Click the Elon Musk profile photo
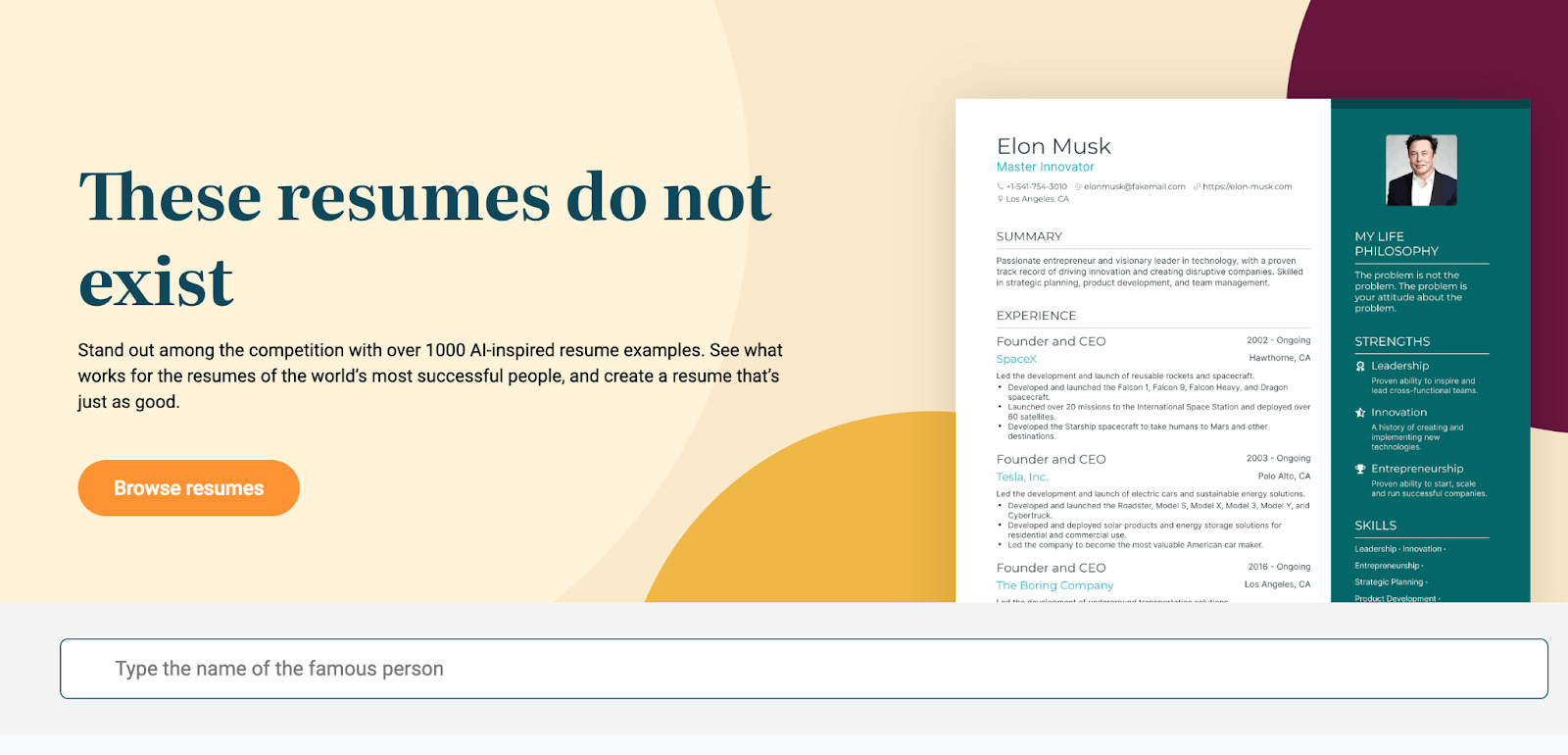 click(x=1421, y=171)
